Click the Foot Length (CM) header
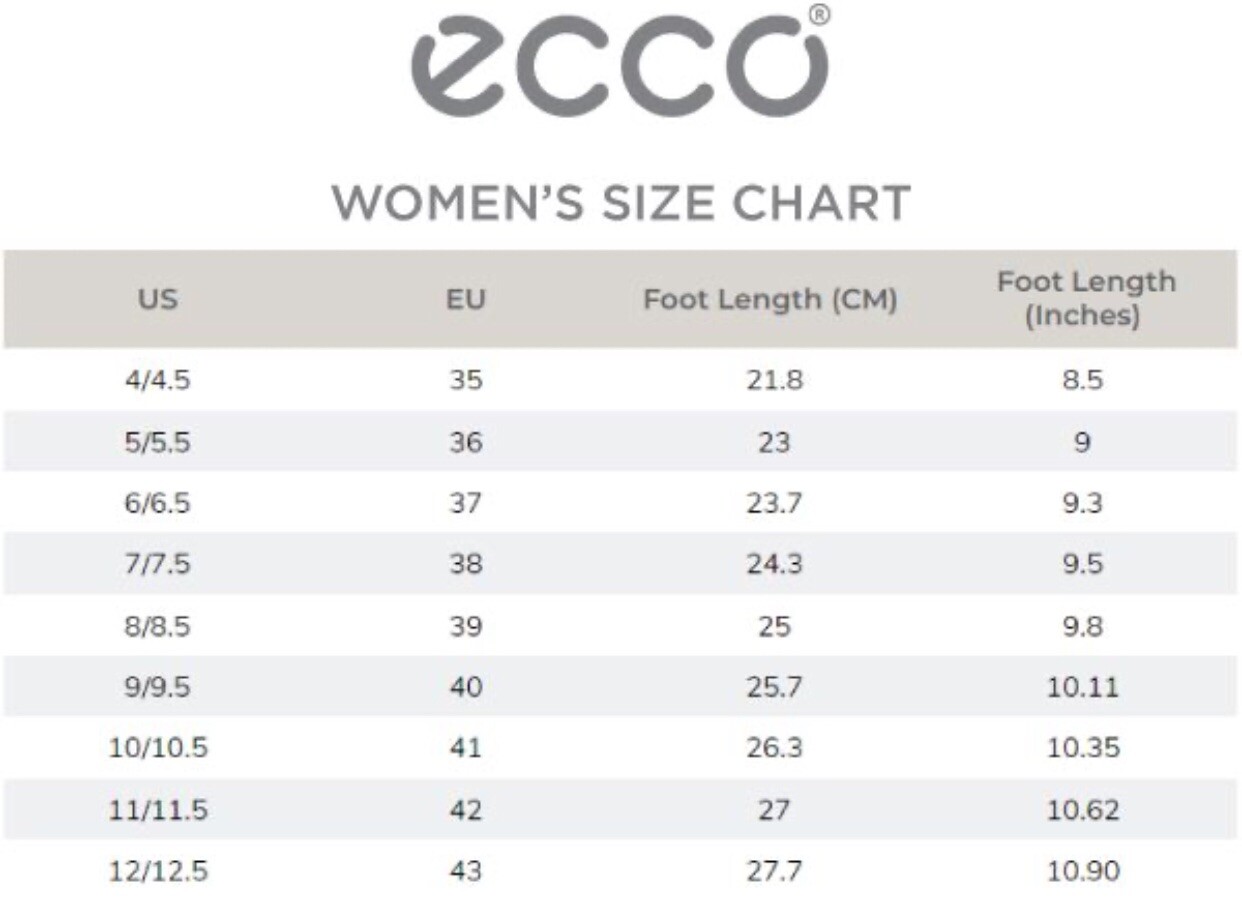The image size is (1242, 911). coord(770,298)
